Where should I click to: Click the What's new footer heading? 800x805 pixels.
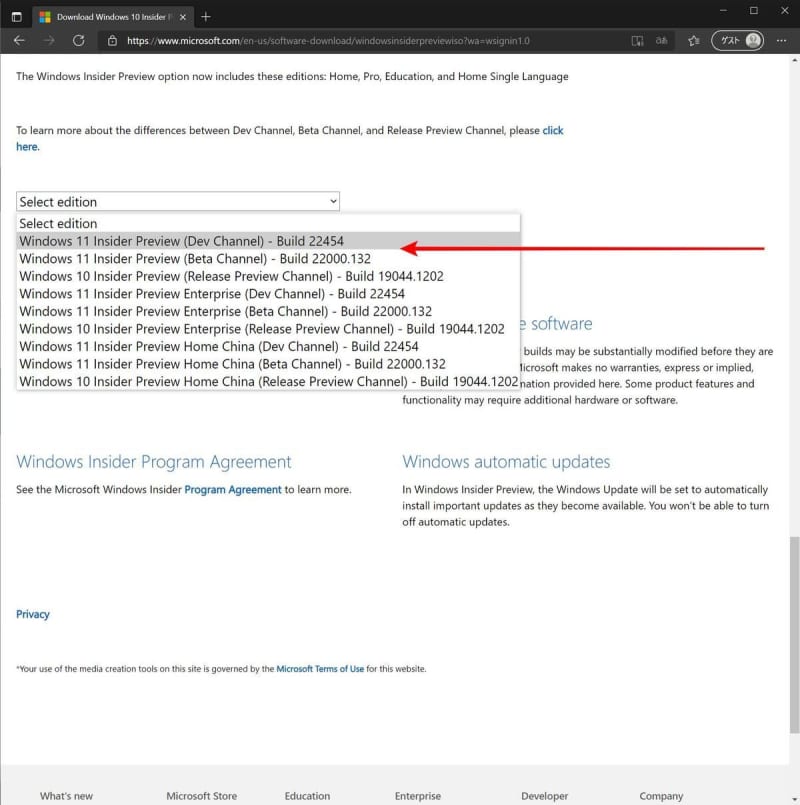tap(66, 796)
